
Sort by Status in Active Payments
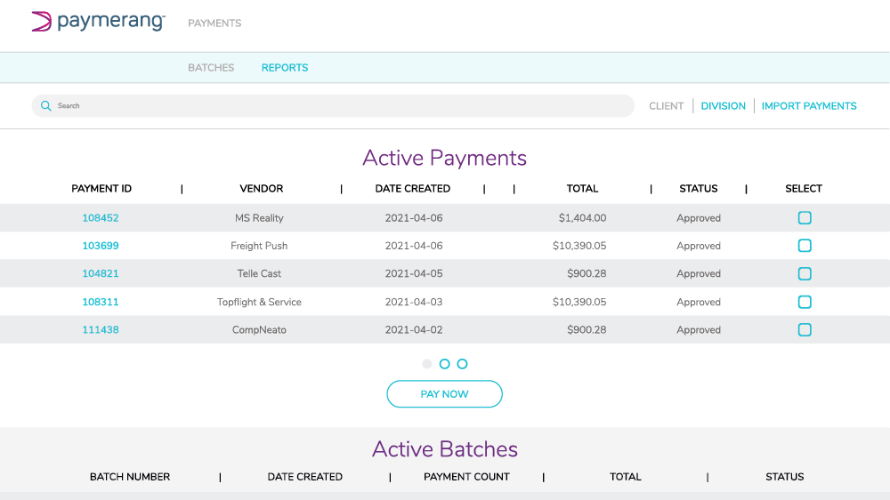699,189
